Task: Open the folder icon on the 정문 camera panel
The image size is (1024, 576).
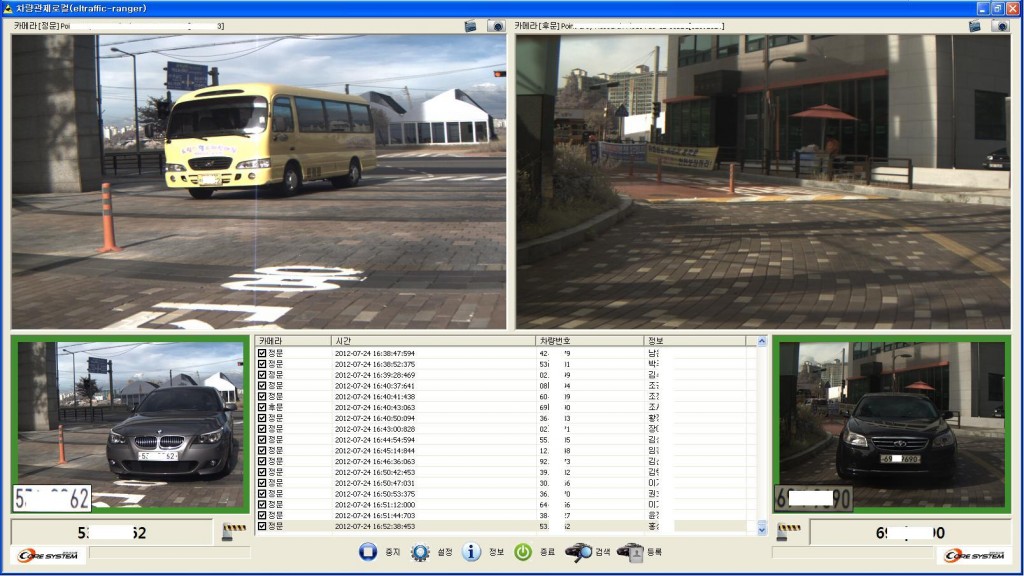Action: (x=470, y=26)
